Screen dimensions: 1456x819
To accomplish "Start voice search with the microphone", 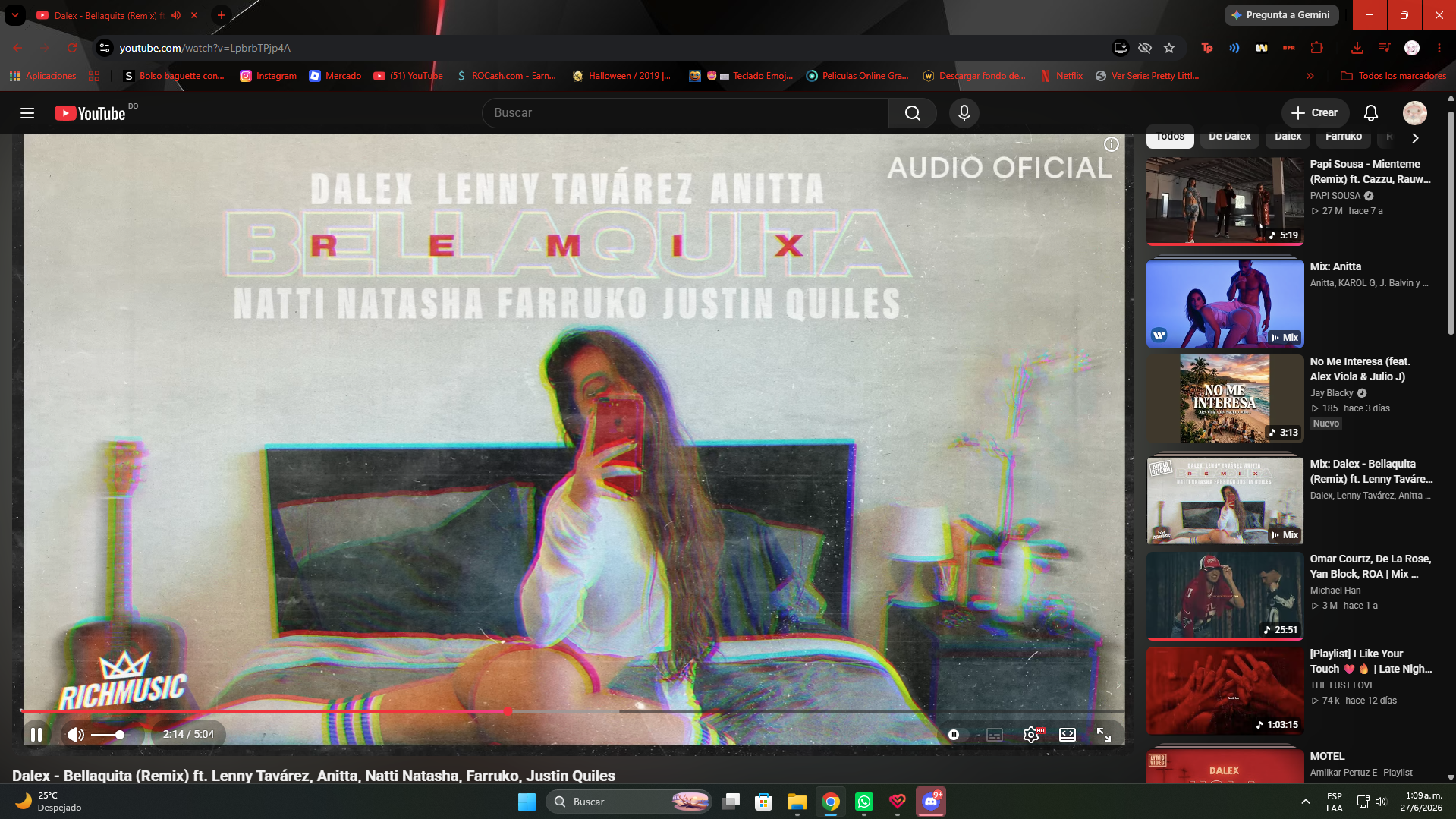I will 964,113.
